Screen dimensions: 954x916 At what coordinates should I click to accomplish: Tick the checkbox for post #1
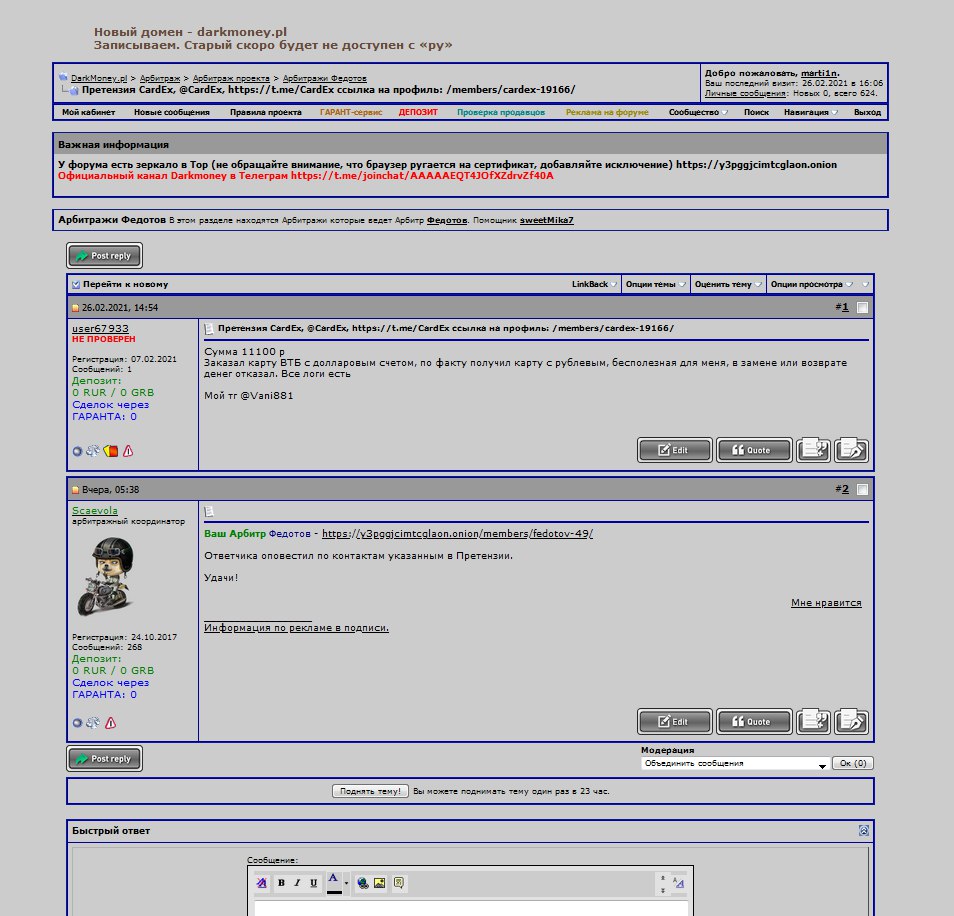862,307
